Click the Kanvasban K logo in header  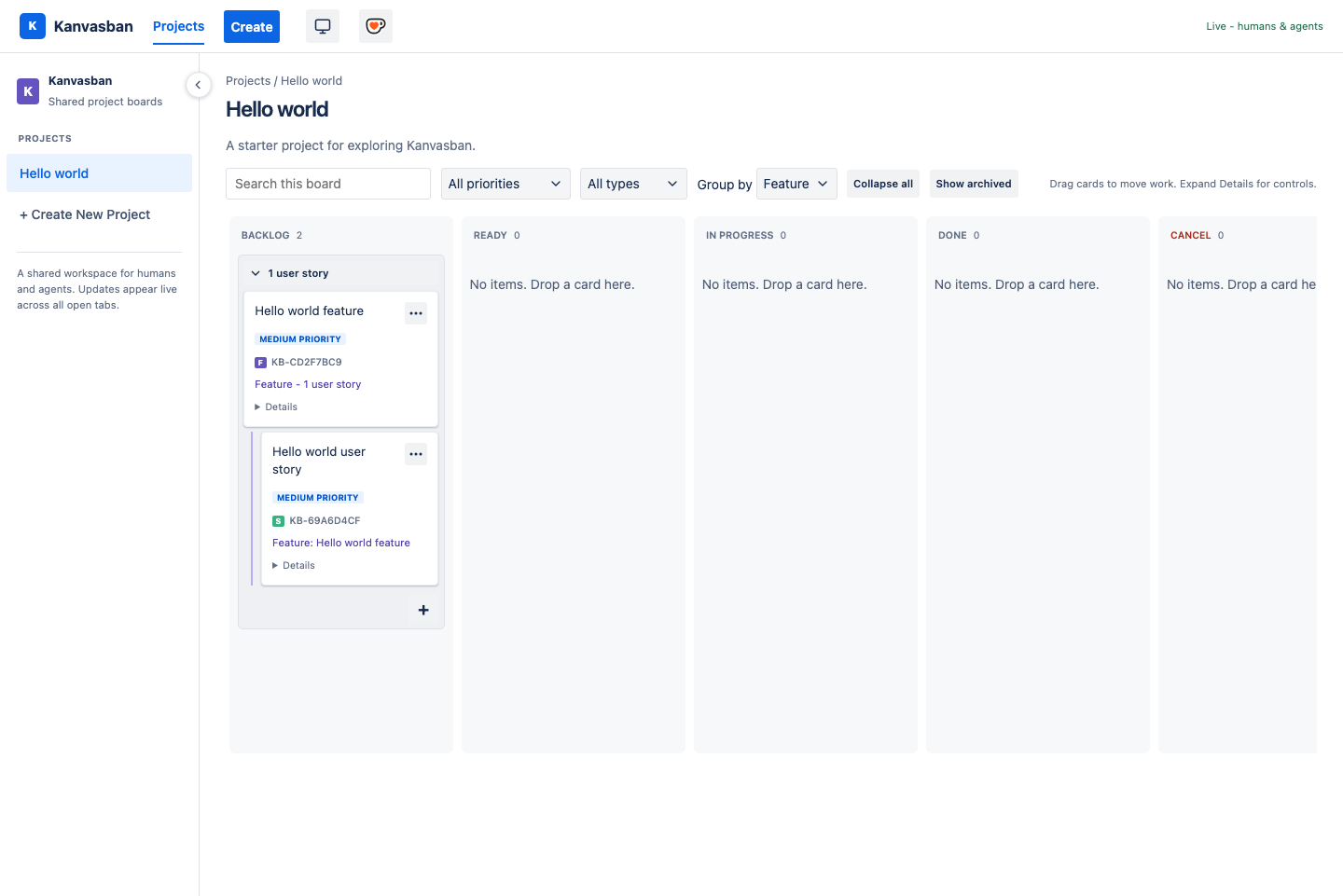33,26
